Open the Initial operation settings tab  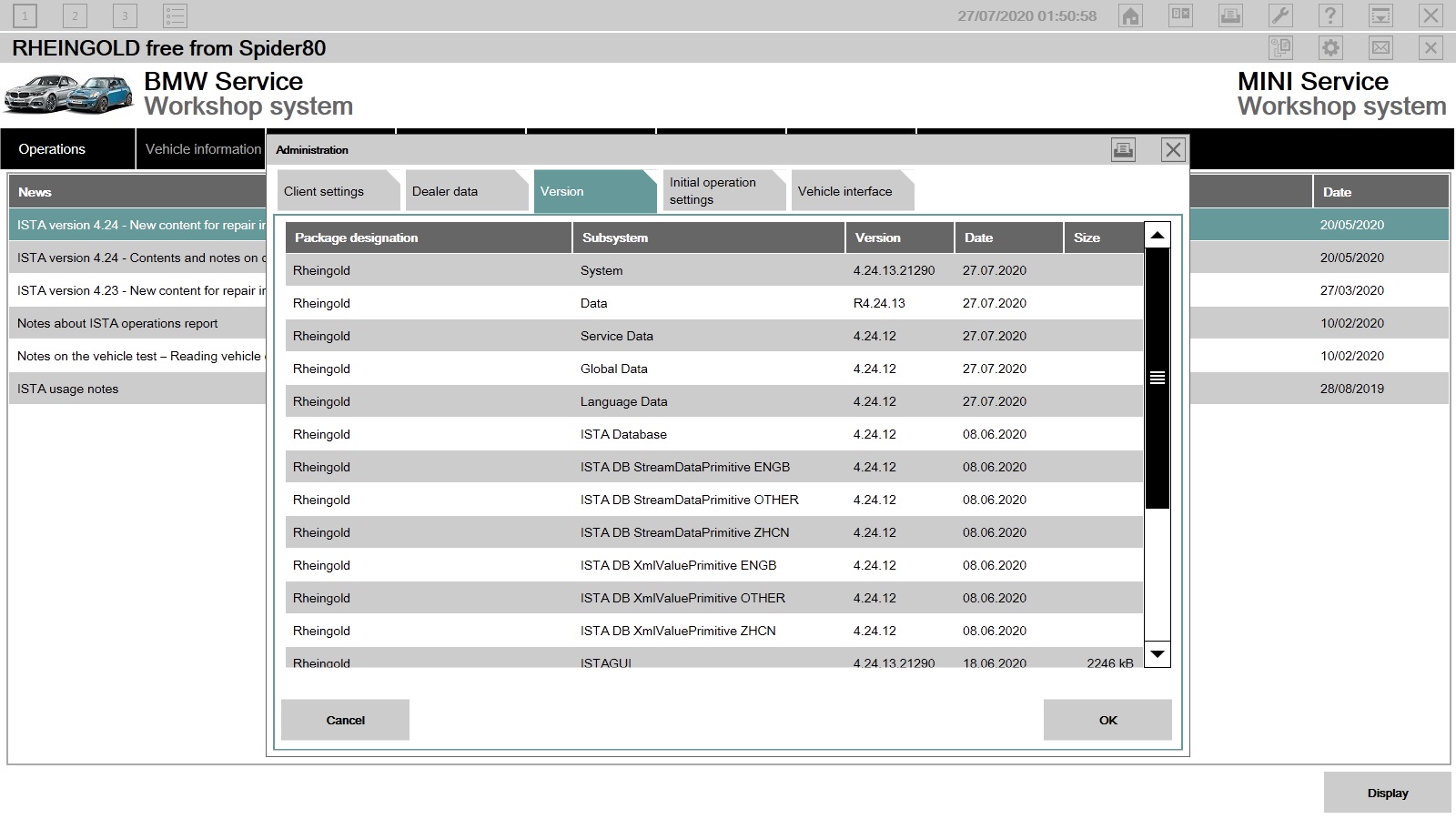[x=715, y=190]
